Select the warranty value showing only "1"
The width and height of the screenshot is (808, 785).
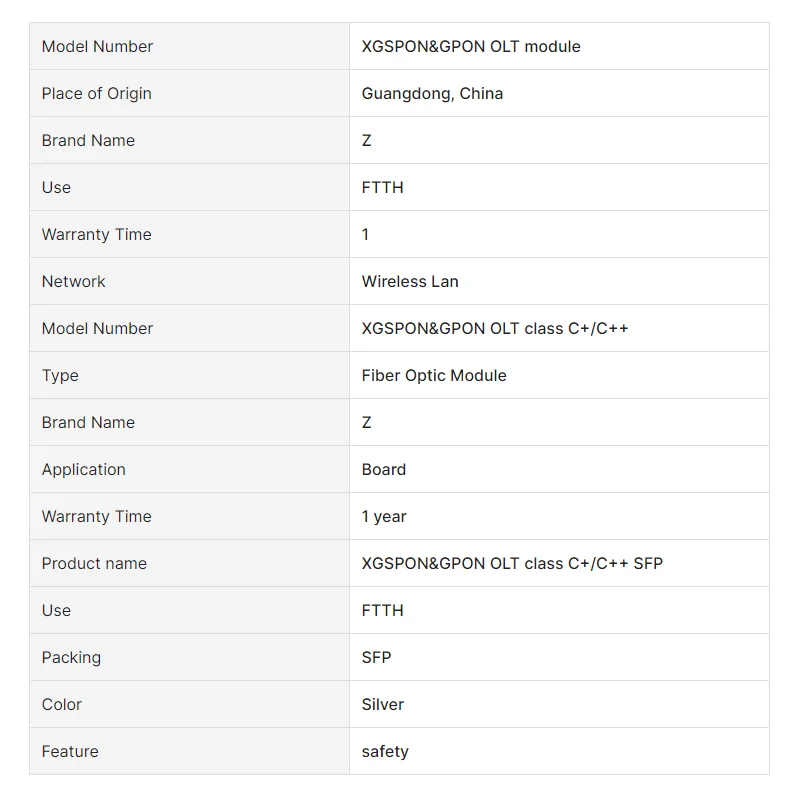[x=366, y=234]
